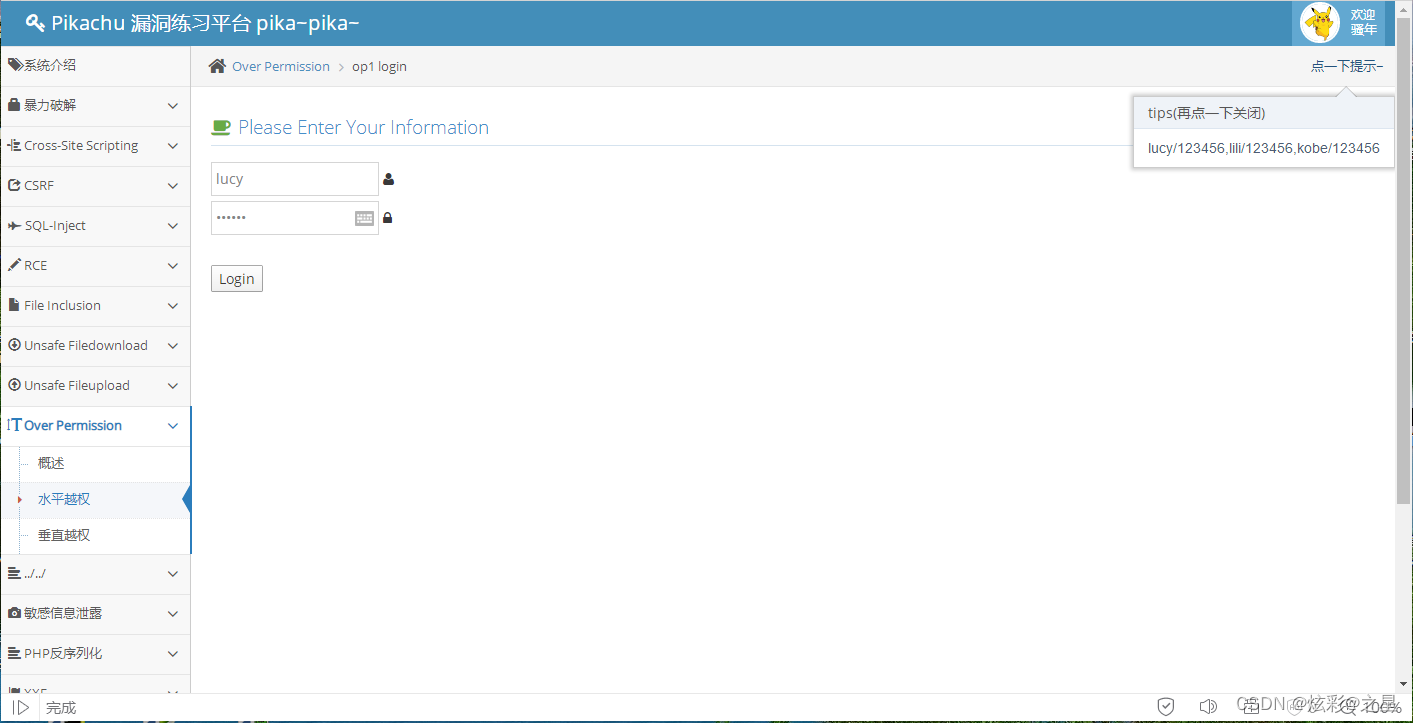Focus the username field containing lucy
The image size is (1413, 723).
[x=295, y=179]
